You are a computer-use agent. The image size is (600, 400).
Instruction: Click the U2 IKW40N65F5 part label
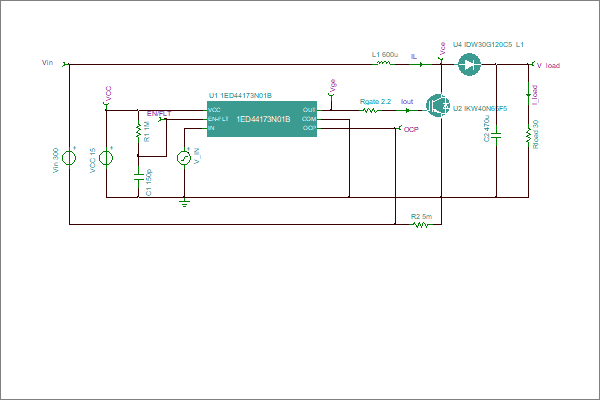tap(480, 108)
